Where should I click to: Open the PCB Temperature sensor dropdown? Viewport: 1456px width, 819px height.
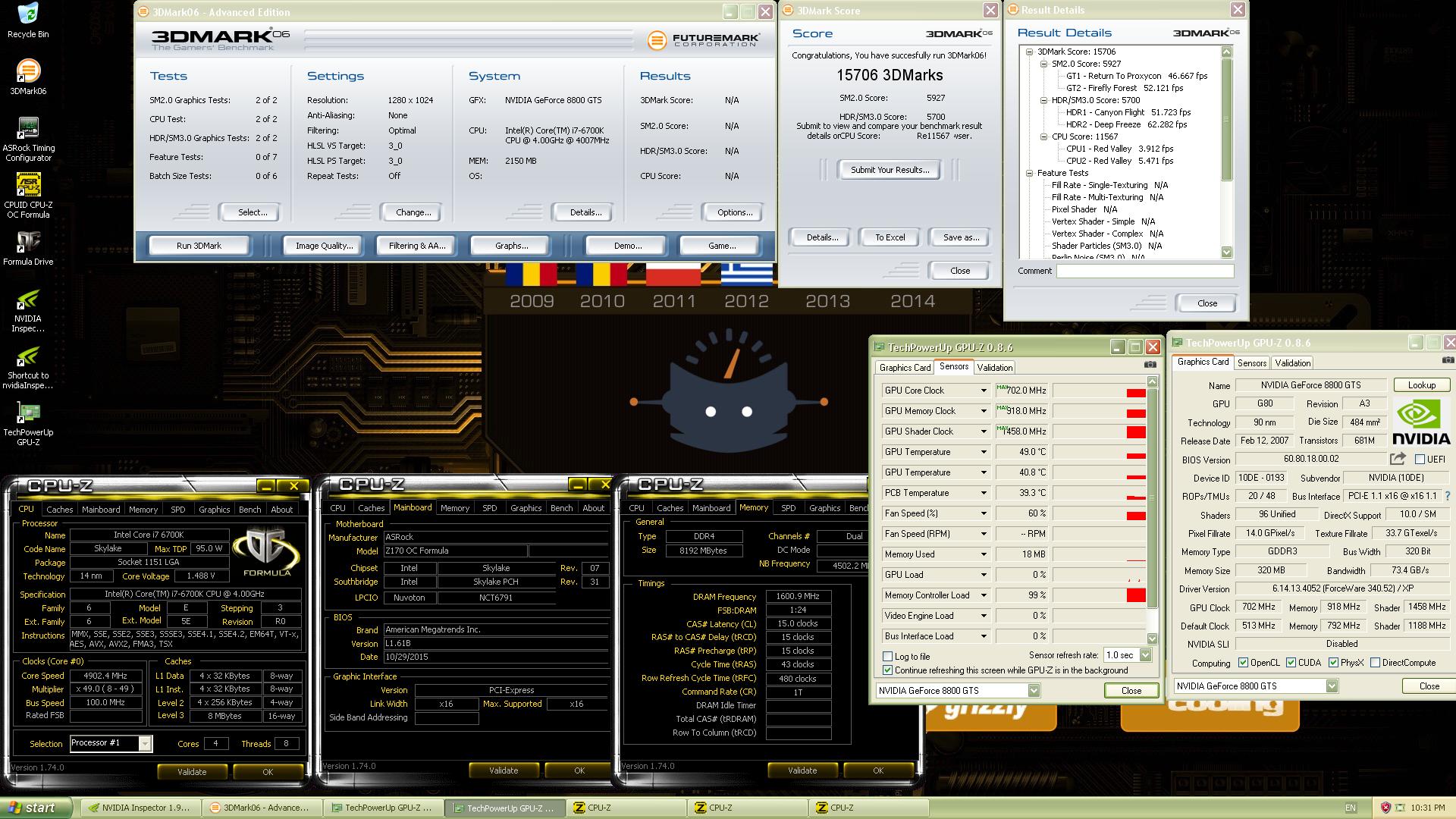click(984, 493)
